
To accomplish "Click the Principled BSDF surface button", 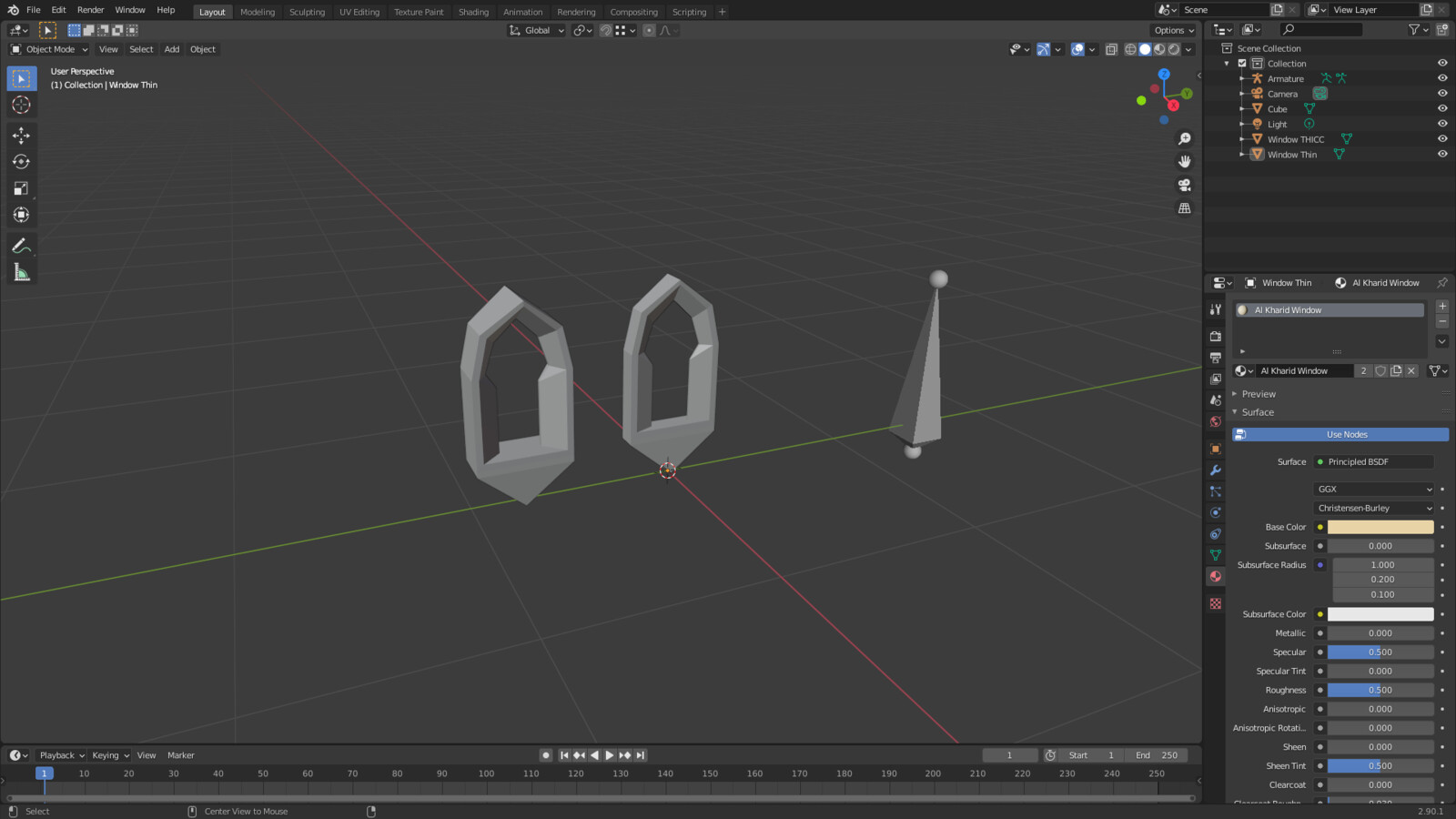I will (1374, 462).
